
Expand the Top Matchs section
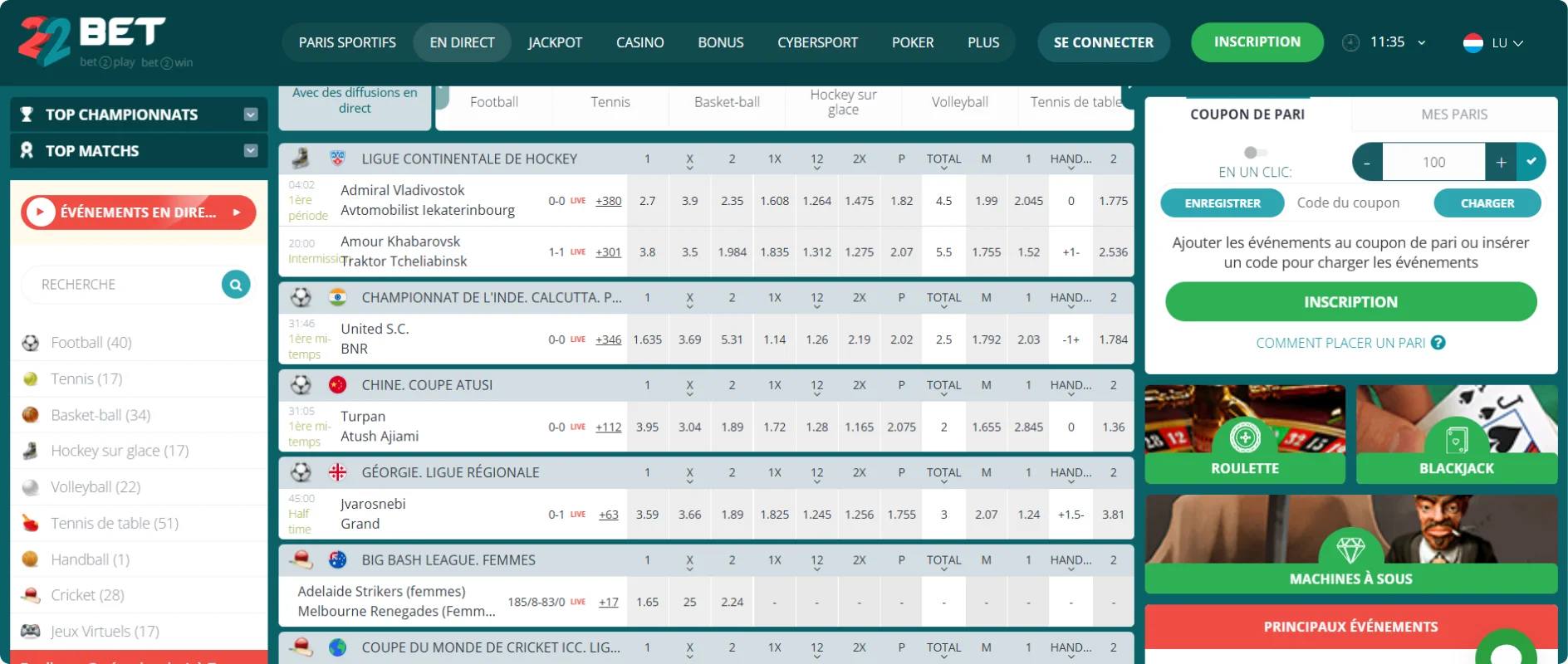pyautogui.click(x=251, y=150)
